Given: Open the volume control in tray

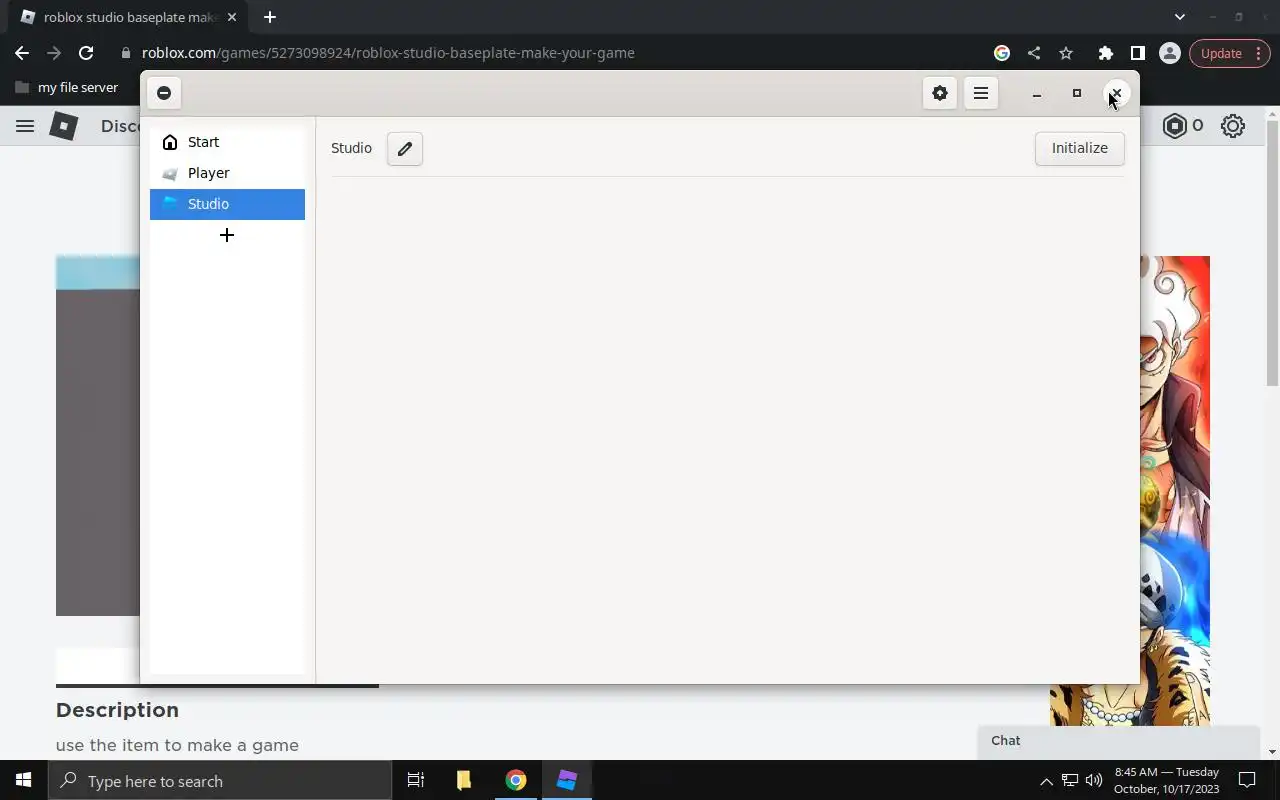Looking at the screenshot, I should (x=1094, y=780).
